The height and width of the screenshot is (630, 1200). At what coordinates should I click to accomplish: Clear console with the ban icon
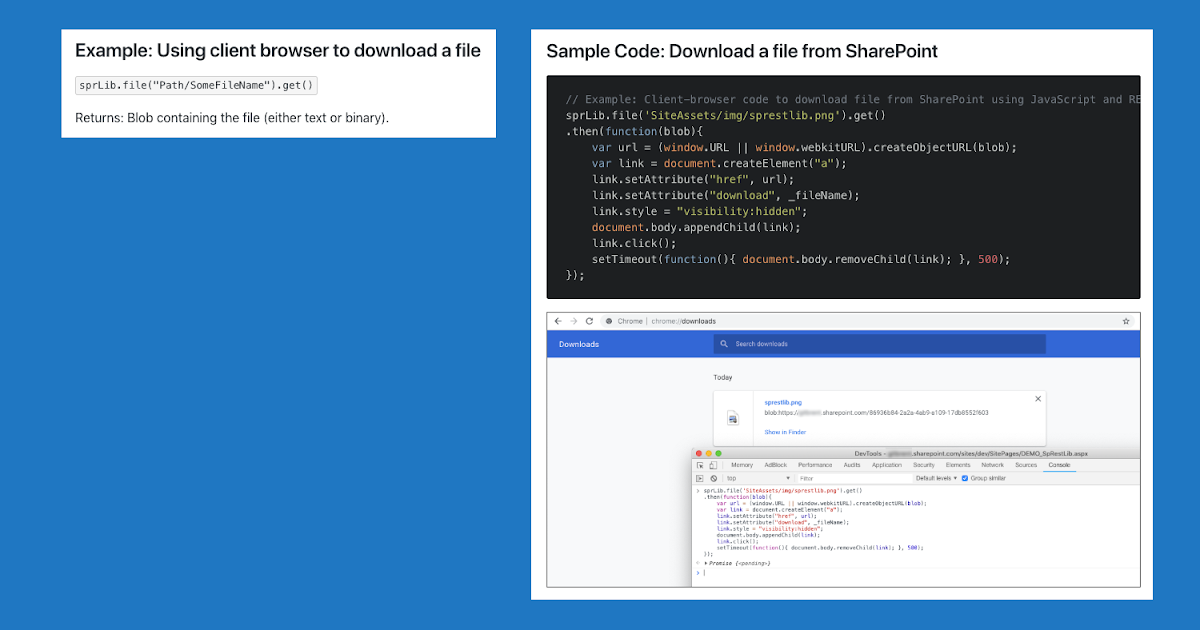[714, 478]
